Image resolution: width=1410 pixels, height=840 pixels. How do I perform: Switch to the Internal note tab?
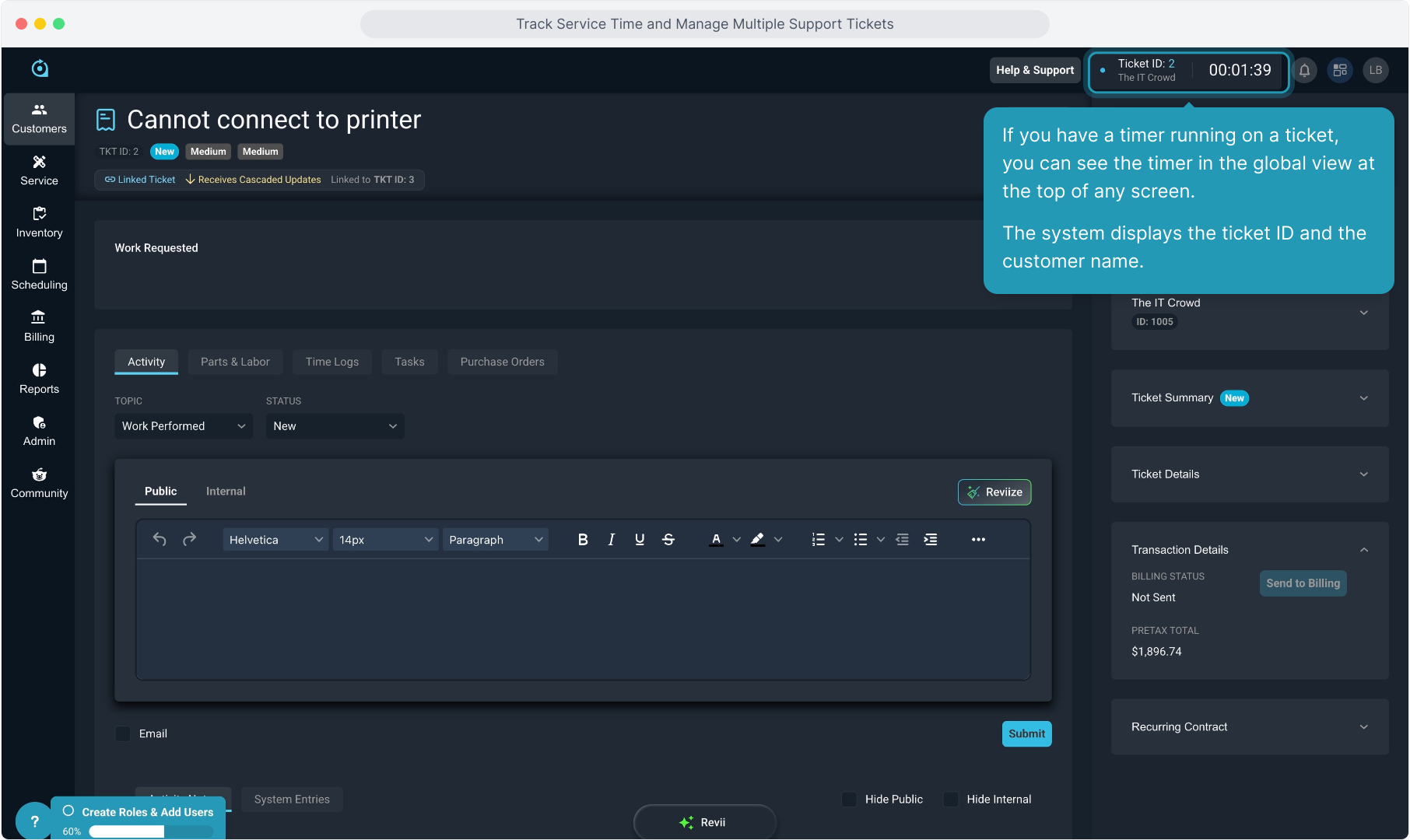click(226, 492)
